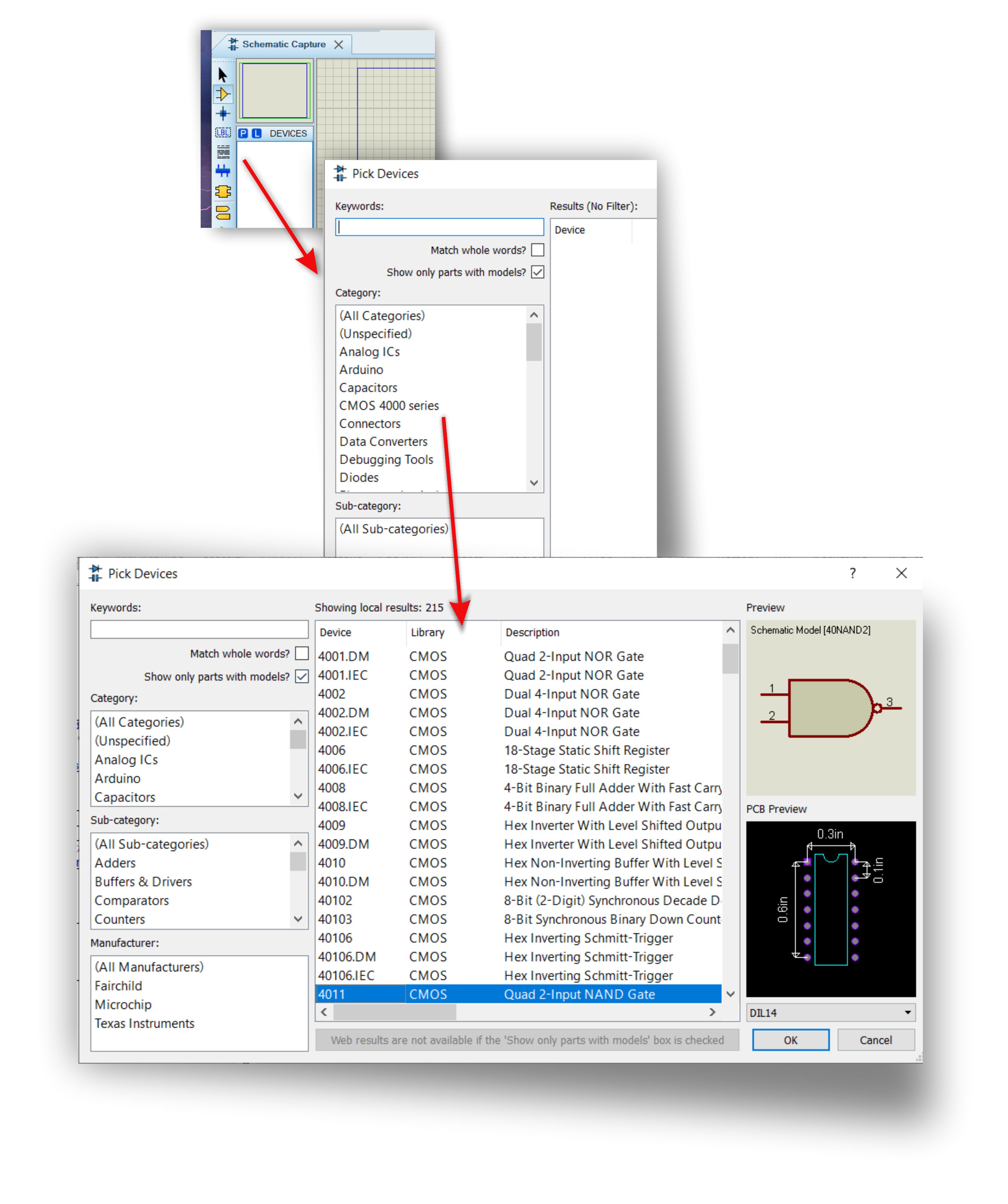Click the Device column header in the 215-results dialog
Screen dimensions: 1008x1204
point(336,632)
